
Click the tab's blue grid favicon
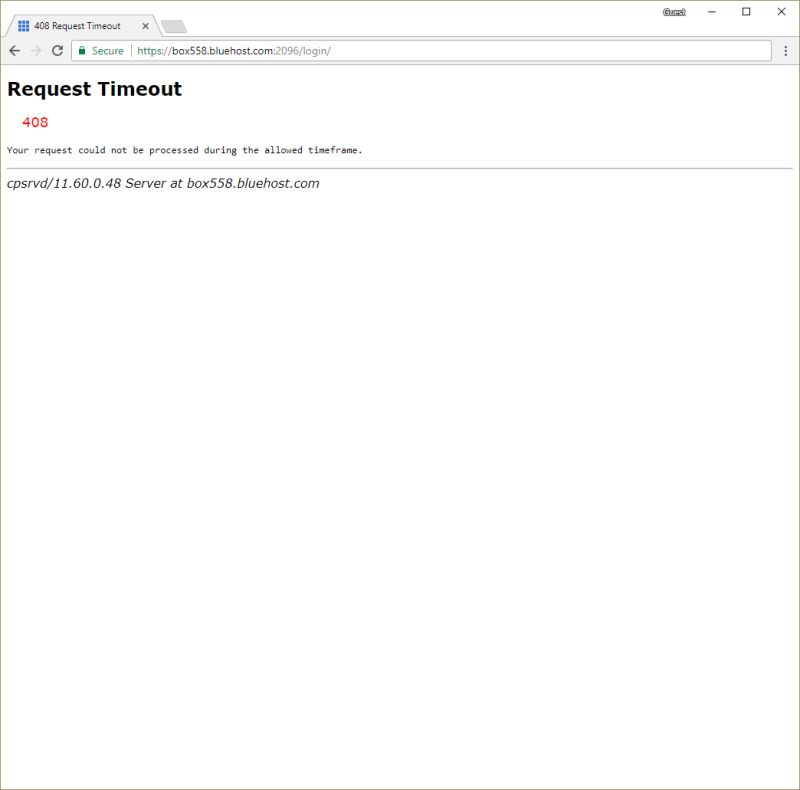point(23,26)
